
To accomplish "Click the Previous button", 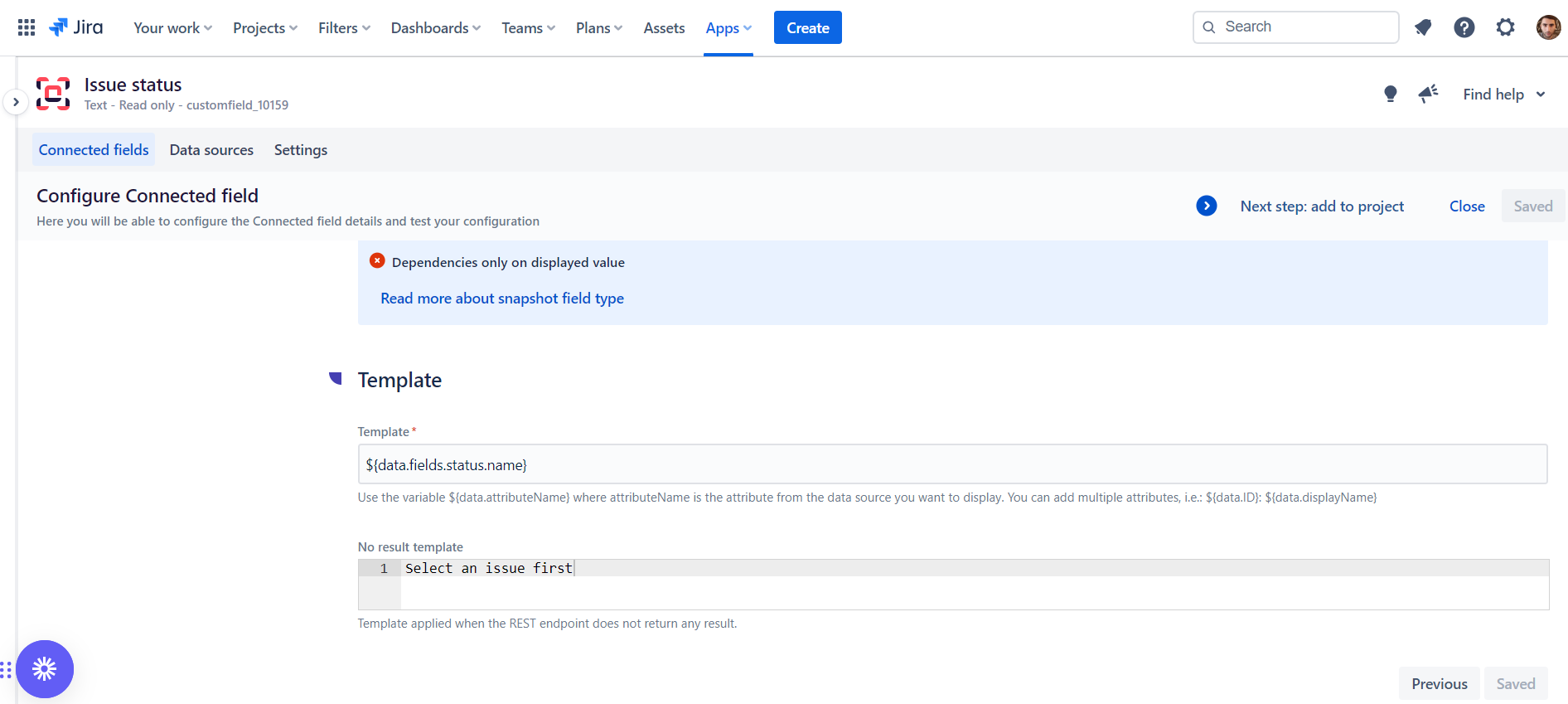I will pos(1439,683).
